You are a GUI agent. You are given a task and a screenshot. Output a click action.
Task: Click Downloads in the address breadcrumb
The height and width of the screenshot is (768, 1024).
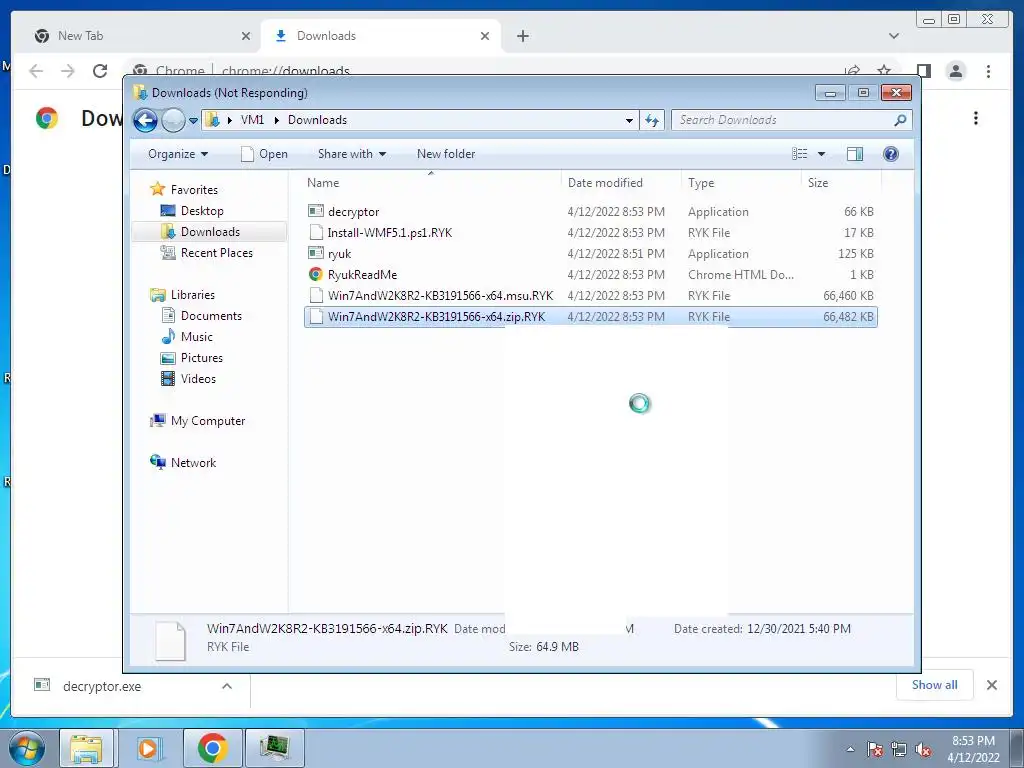pos(317,120)
